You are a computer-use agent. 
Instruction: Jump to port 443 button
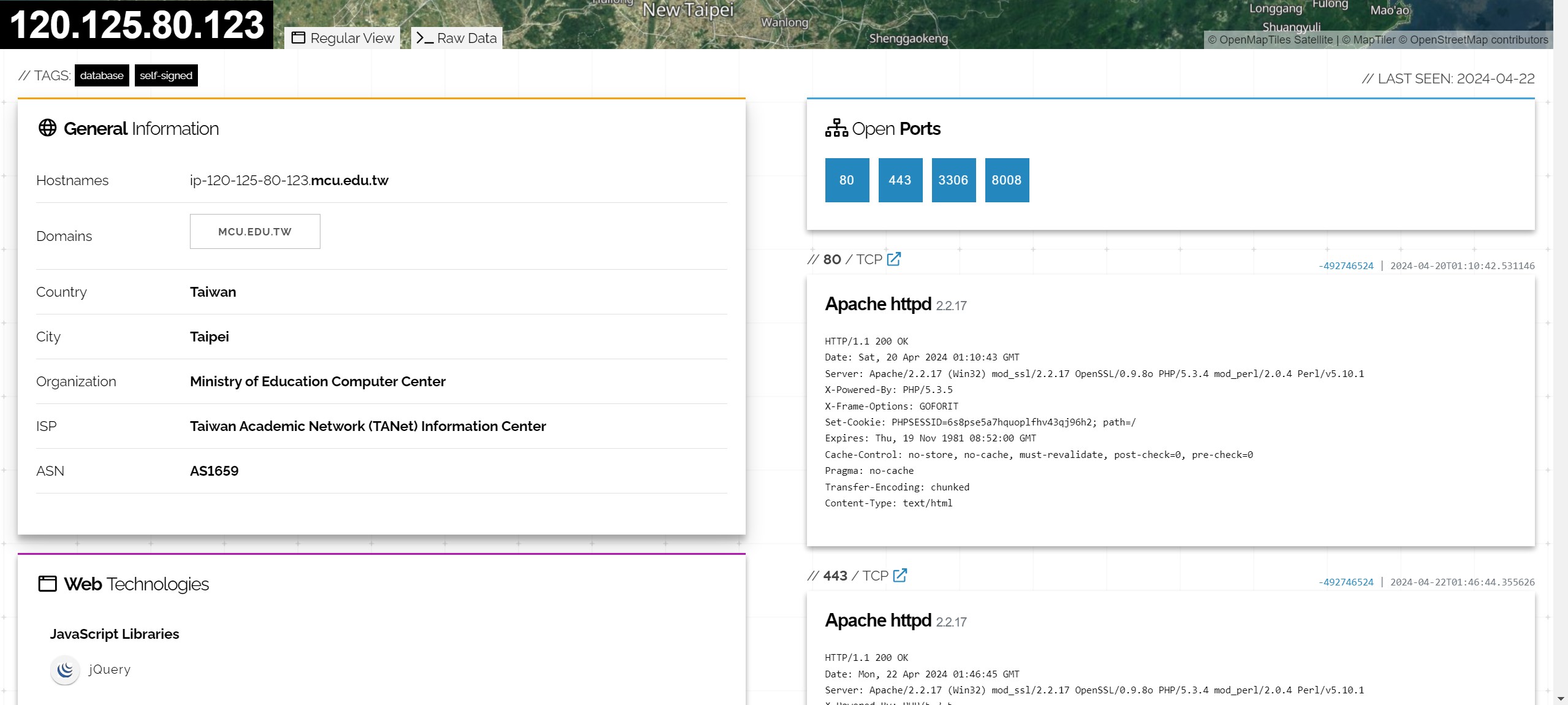[900, 180]
